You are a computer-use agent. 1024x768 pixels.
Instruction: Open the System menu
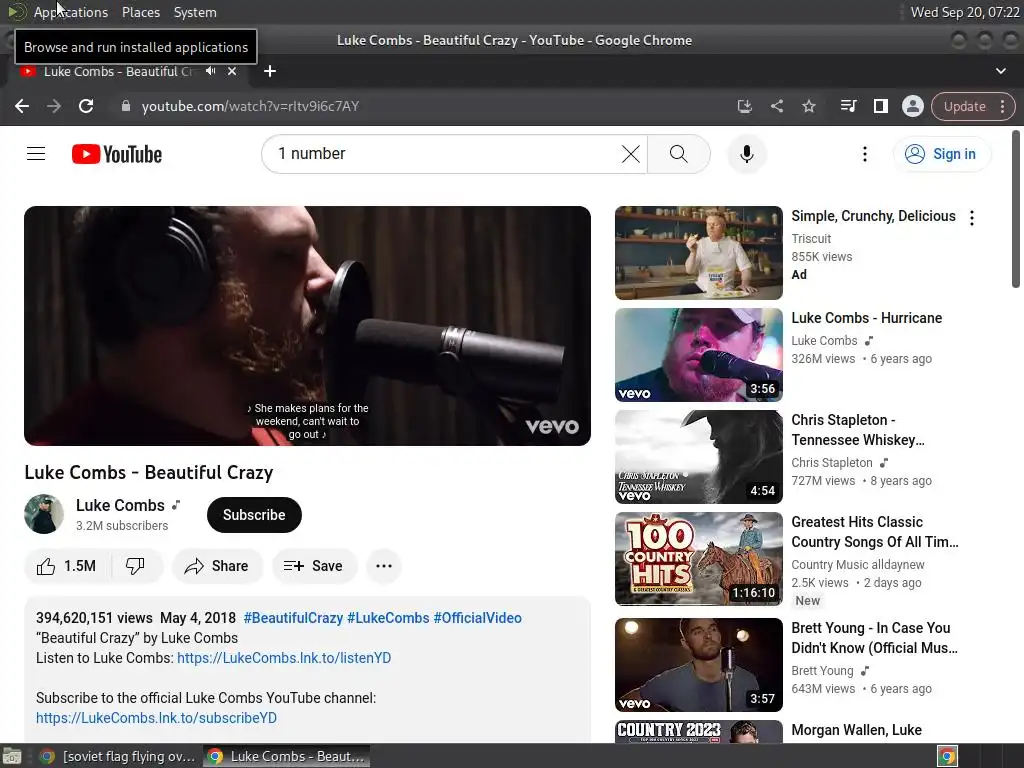click(x=195, y=12)
